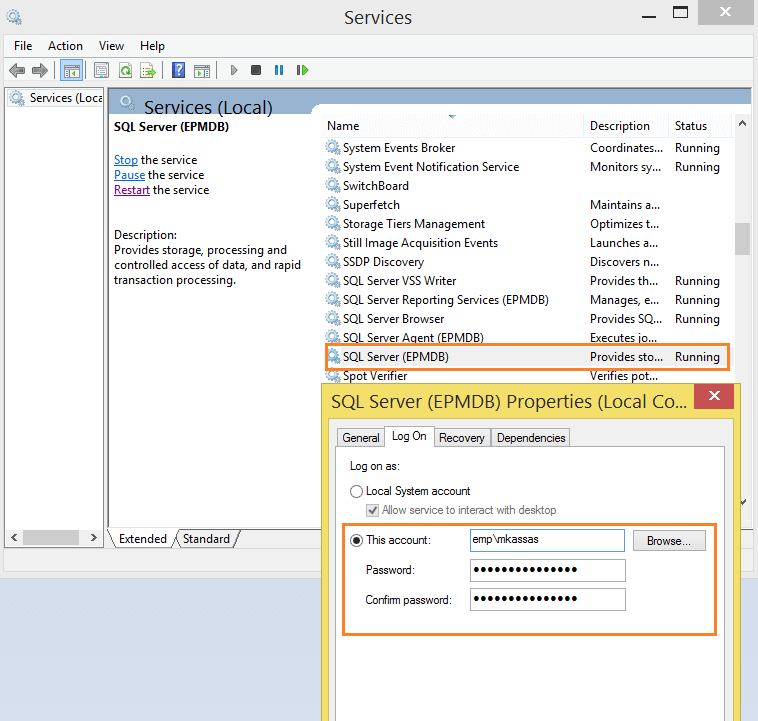Open Help via the blue question mark icon
Viewport: 758px width, 721px height.
pos(178,71)
